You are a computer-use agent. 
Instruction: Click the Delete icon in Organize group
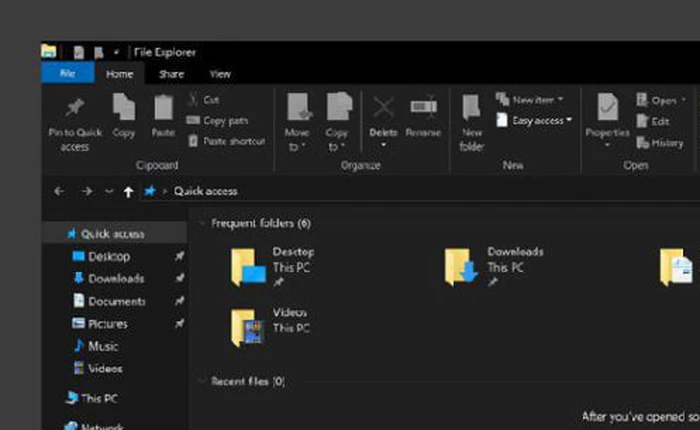pyautogui.click(x=383, y=108)
